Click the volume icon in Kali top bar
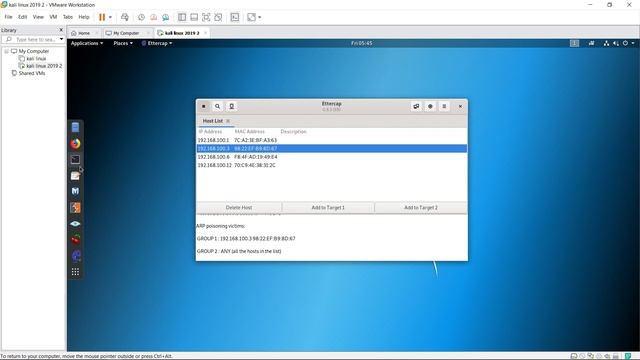Viewport: 640px width, 360px height. pos(616,43)
